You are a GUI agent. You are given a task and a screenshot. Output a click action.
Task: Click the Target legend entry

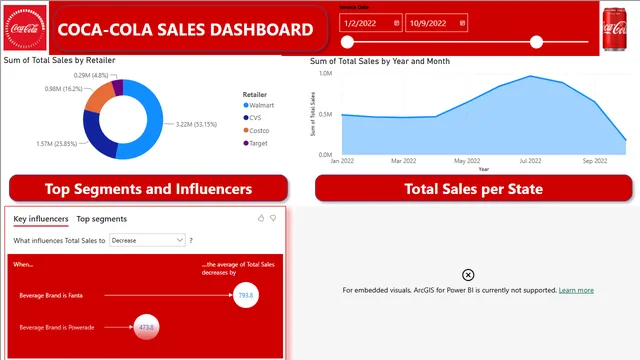point(256,143)
